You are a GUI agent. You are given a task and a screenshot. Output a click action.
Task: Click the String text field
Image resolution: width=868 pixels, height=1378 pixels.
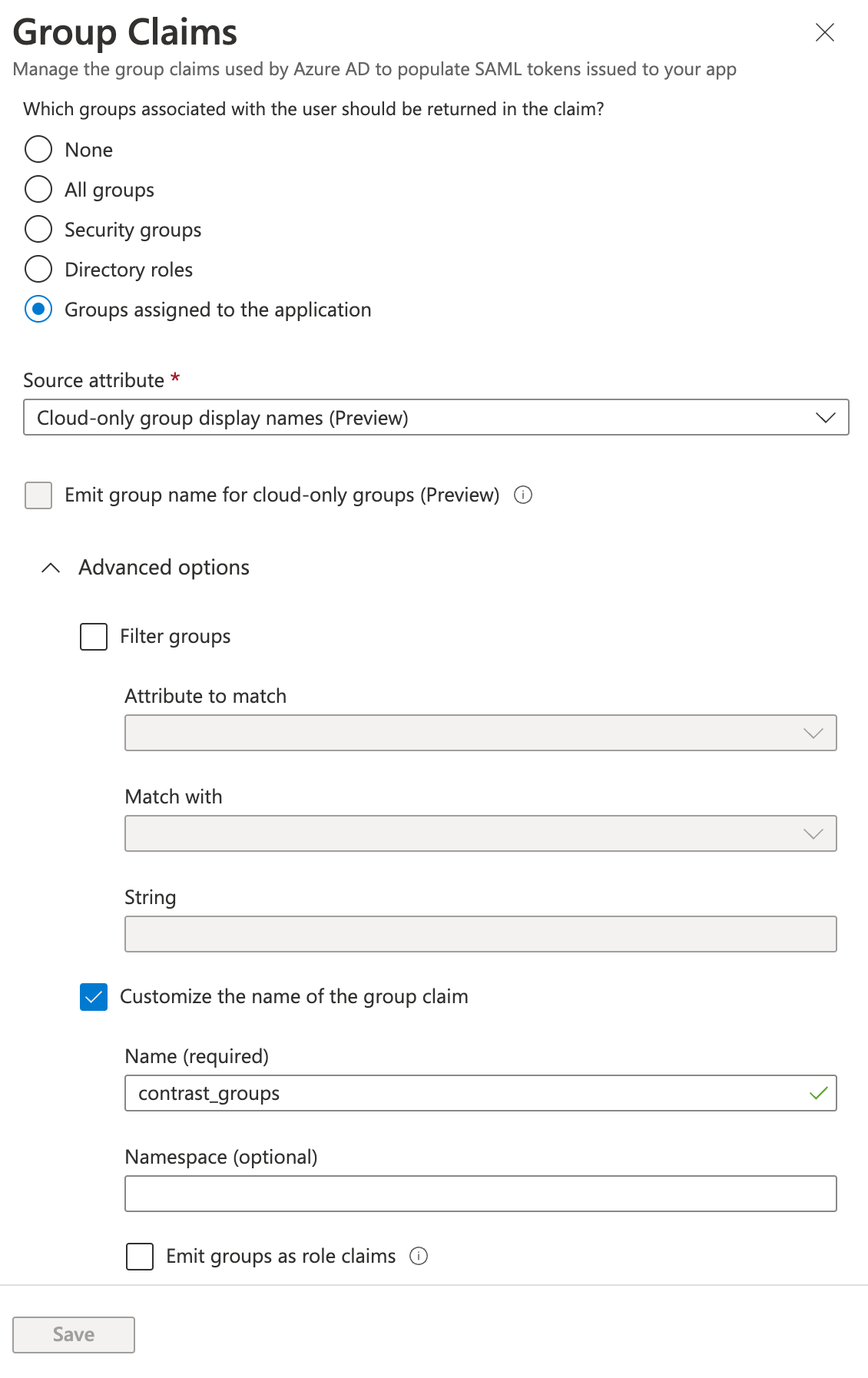click(481, 934)
